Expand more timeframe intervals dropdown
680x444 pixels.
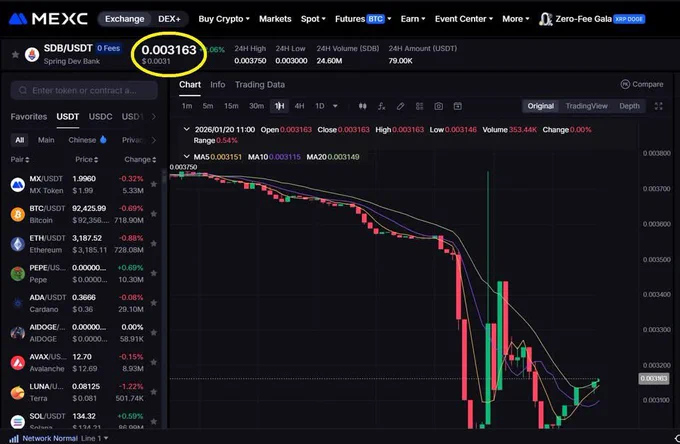[x=335, y=106]
